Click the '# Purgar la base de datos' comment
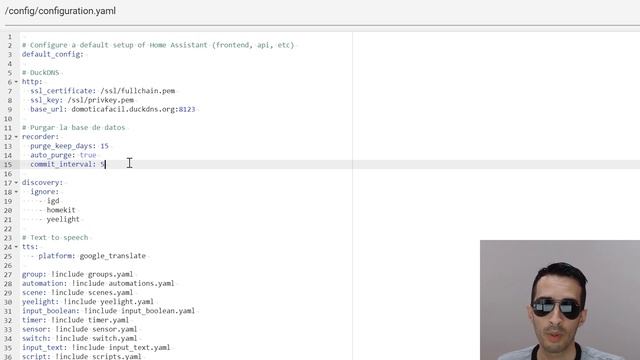The width and height of the screenshot is (640, 360). coord(73,127)
